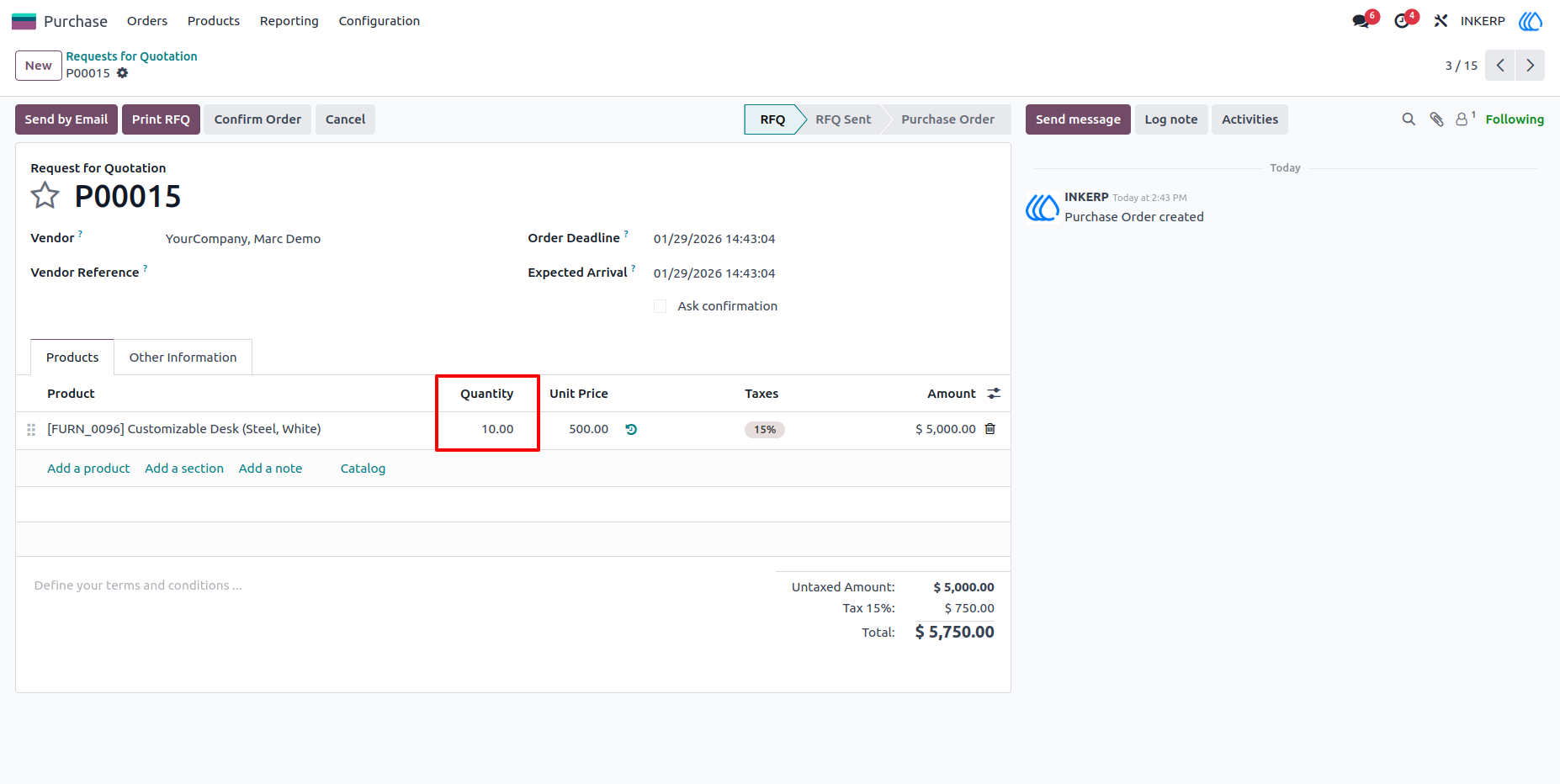Show followers list icon

click(x=1465, y=119)
